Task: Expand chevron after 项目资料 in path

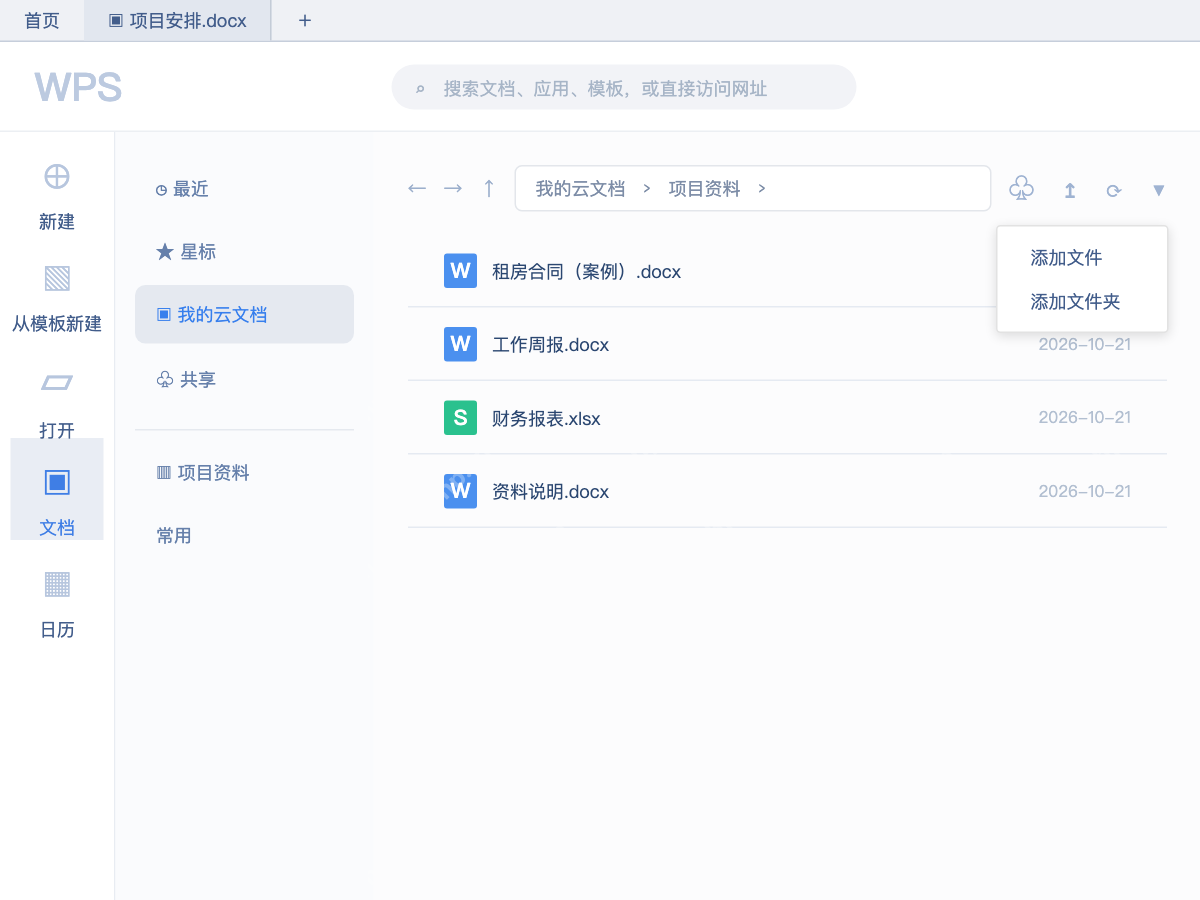Action: tap(762, 188)
